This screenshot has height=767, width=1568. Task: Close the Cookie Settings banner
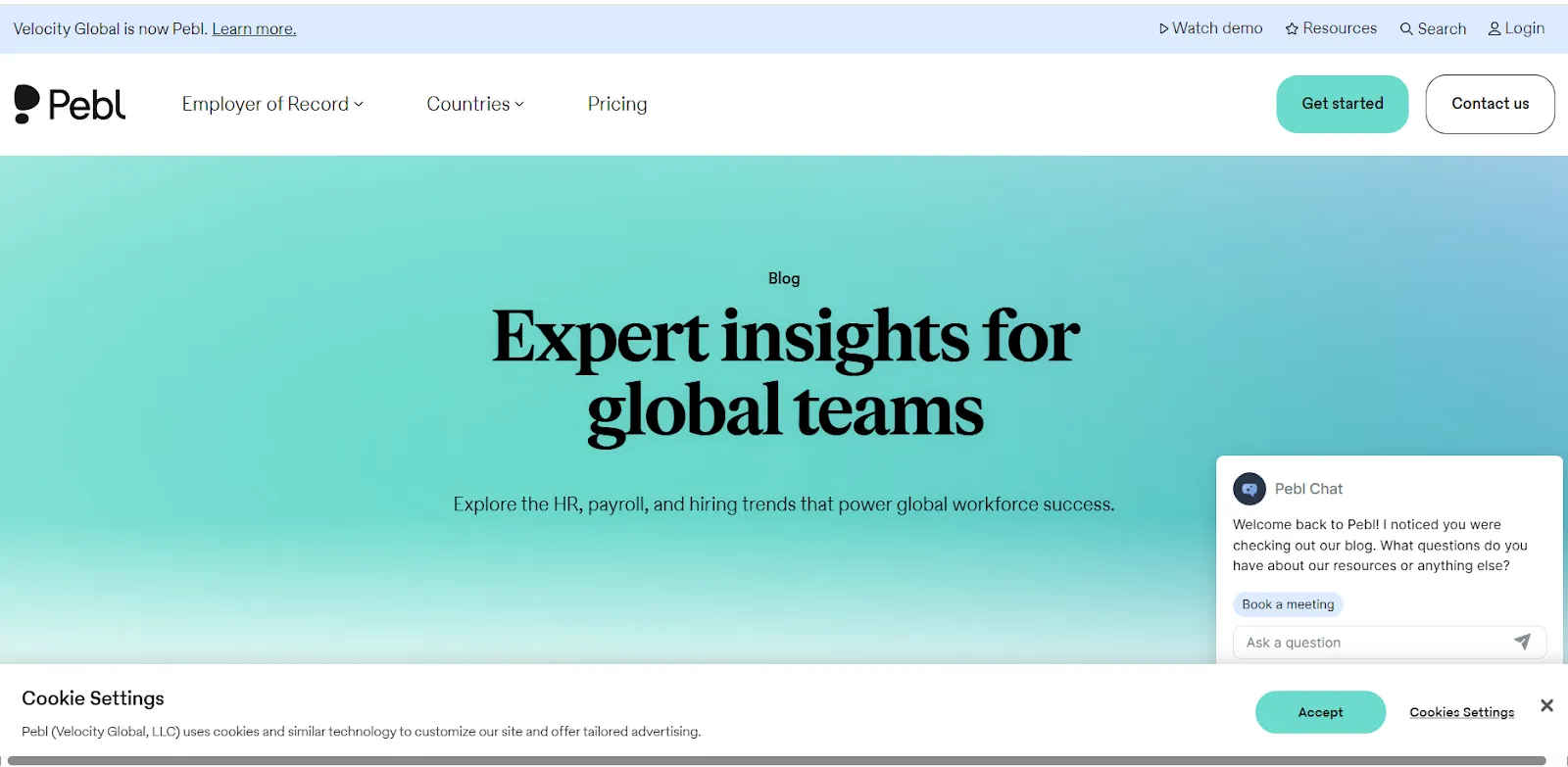point(1546,705)
